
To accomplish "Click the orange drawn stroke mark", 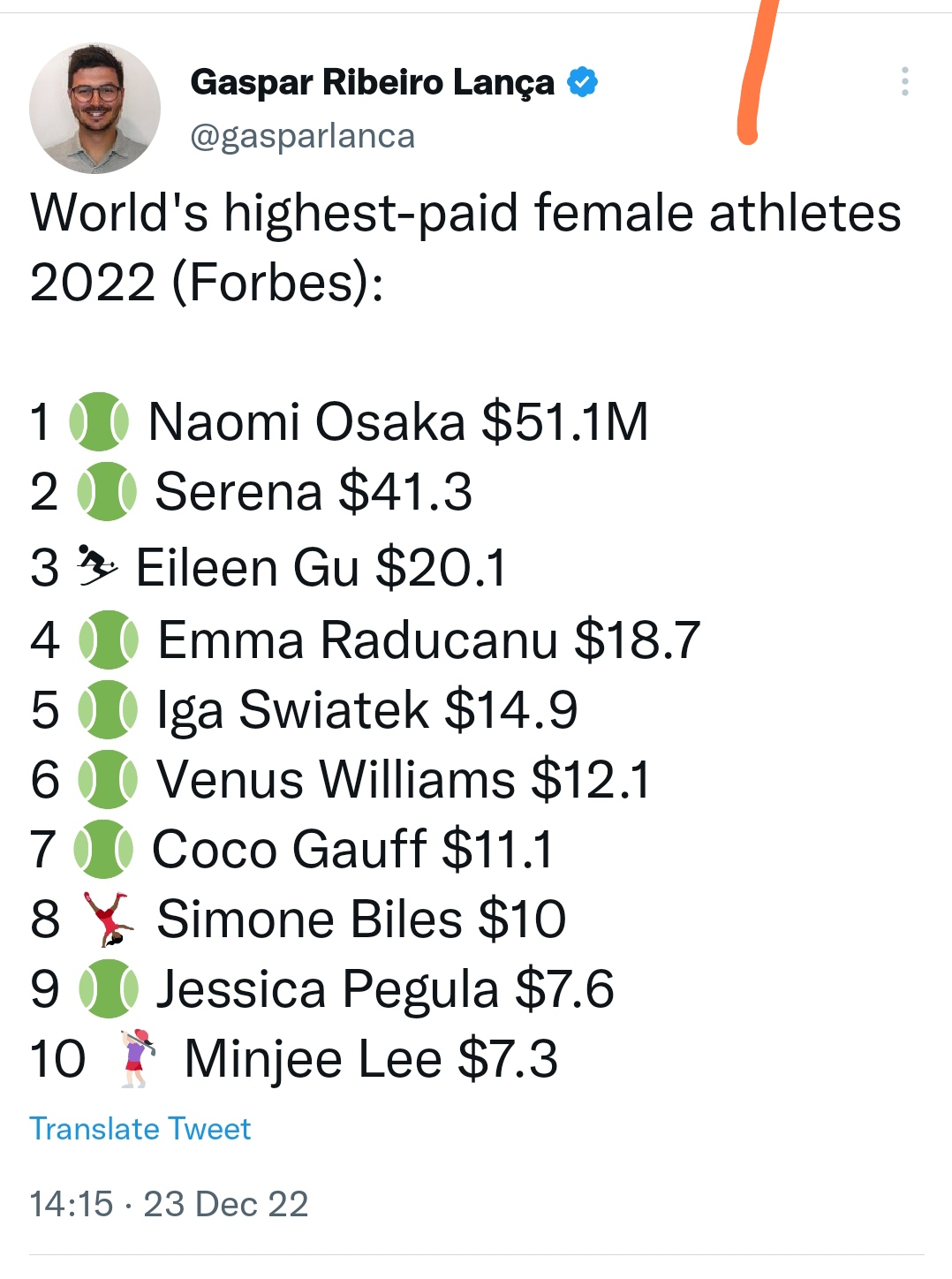I will pos(758,71).
